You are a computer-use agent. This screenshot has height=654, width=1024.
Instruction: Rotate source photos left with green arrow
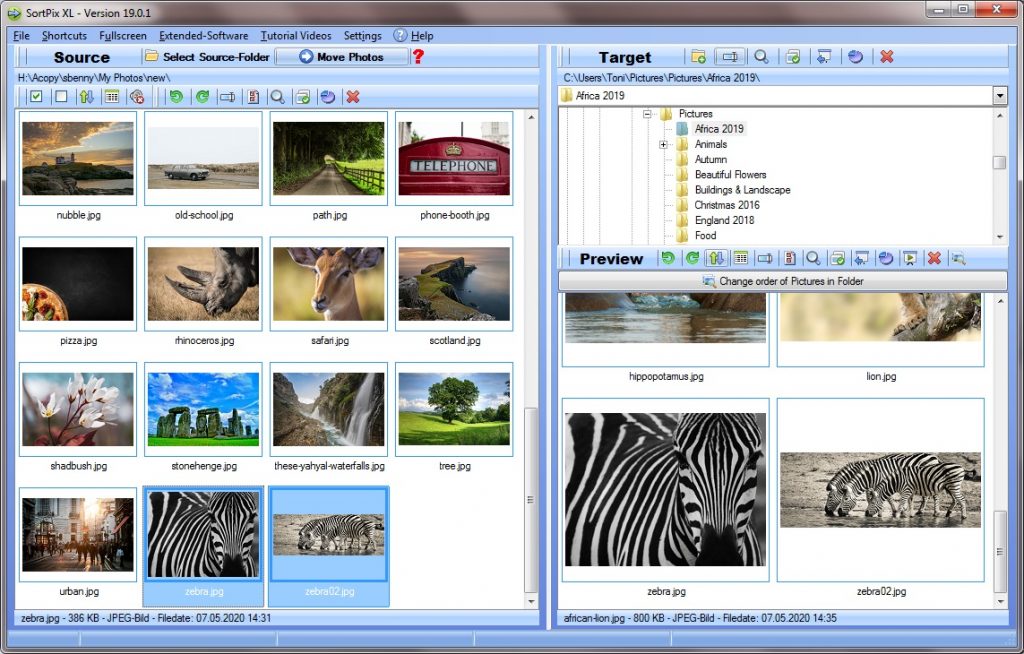pyautogui.click(x=176, y=97)
